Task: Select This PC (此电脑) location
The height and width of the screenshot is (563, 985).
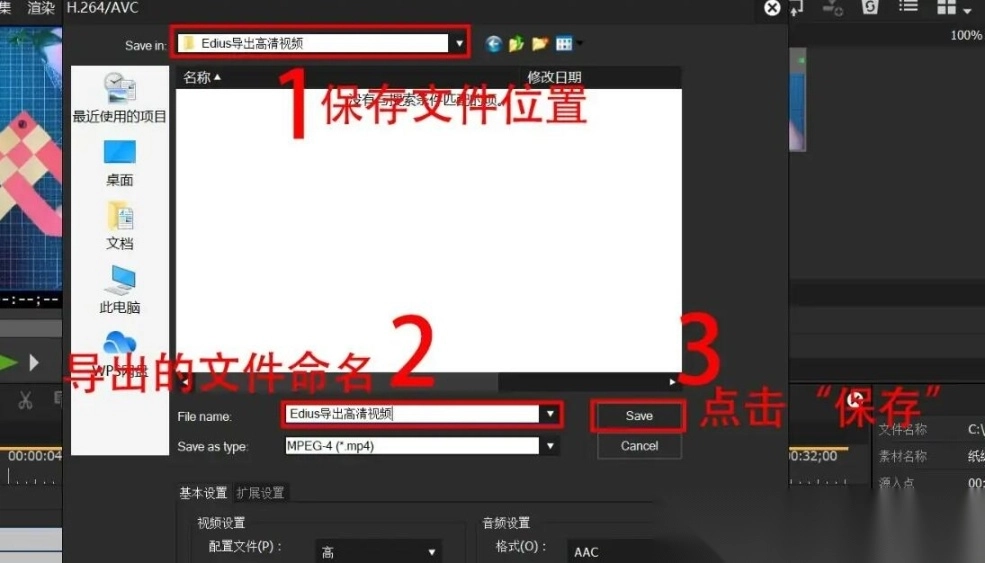Action: (119, 289)
